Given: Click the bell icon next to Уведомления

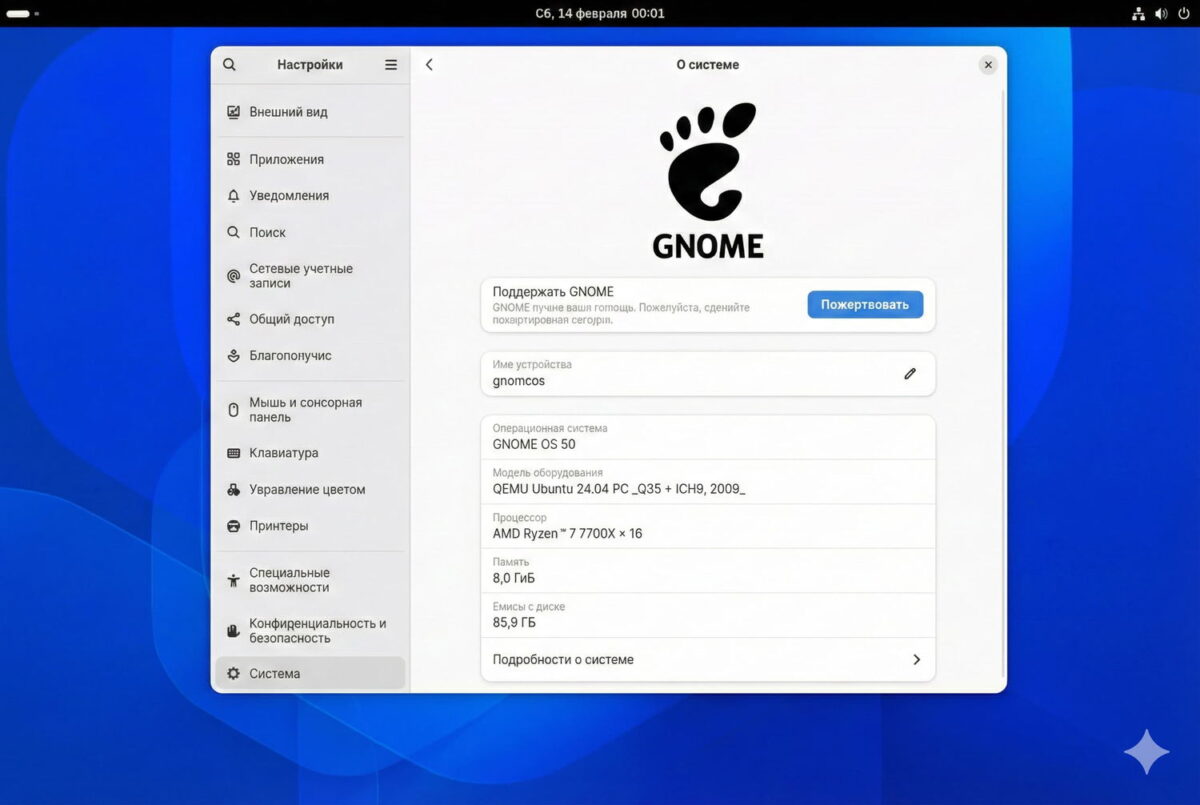Looking at the screenshot, I should (x=231, y=195).
